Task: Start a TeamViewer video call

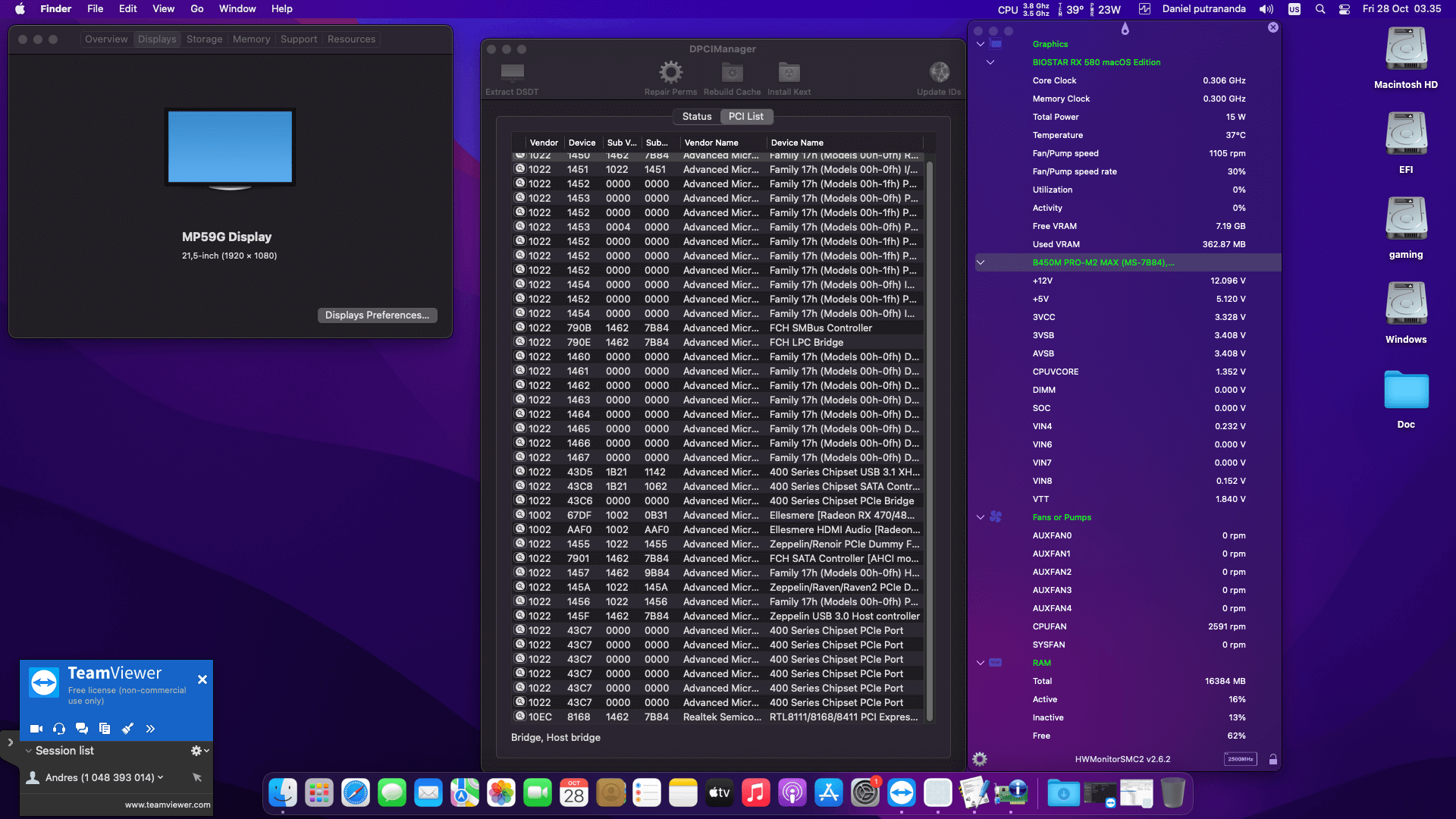Action: point(36,729)
